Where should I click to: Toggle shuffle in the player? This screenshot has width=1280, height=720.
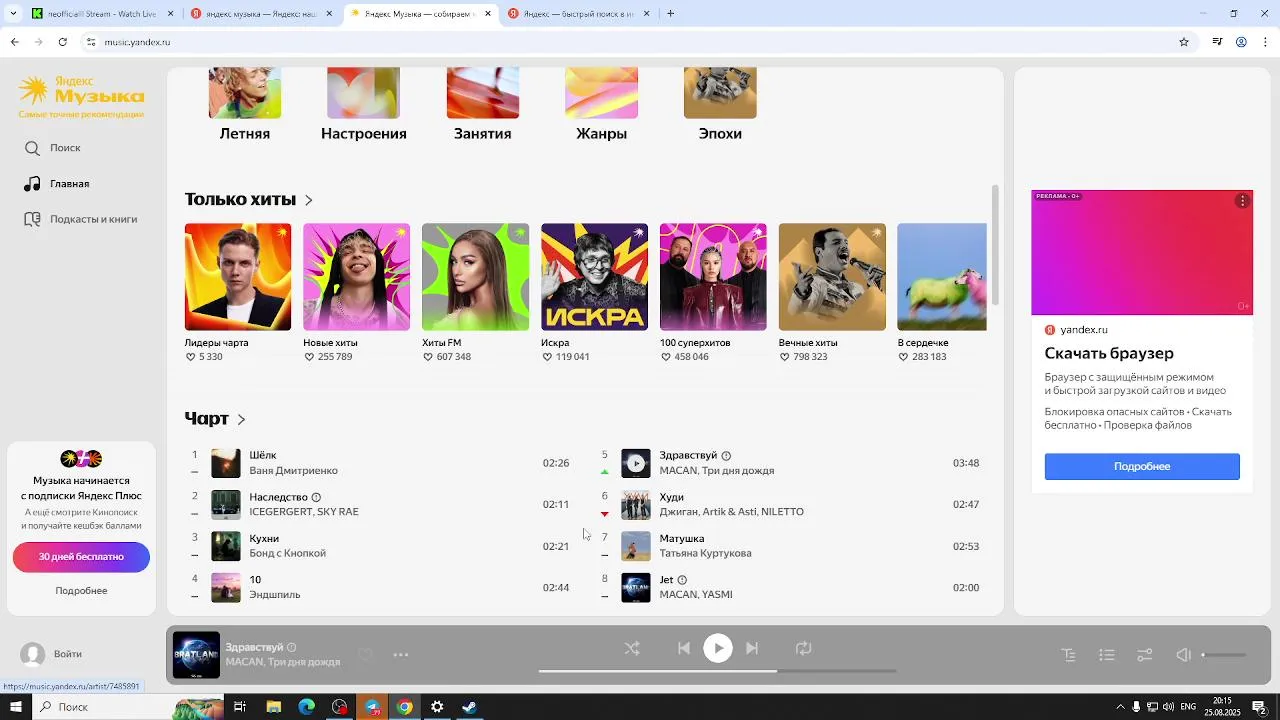[x=632, y=648]
